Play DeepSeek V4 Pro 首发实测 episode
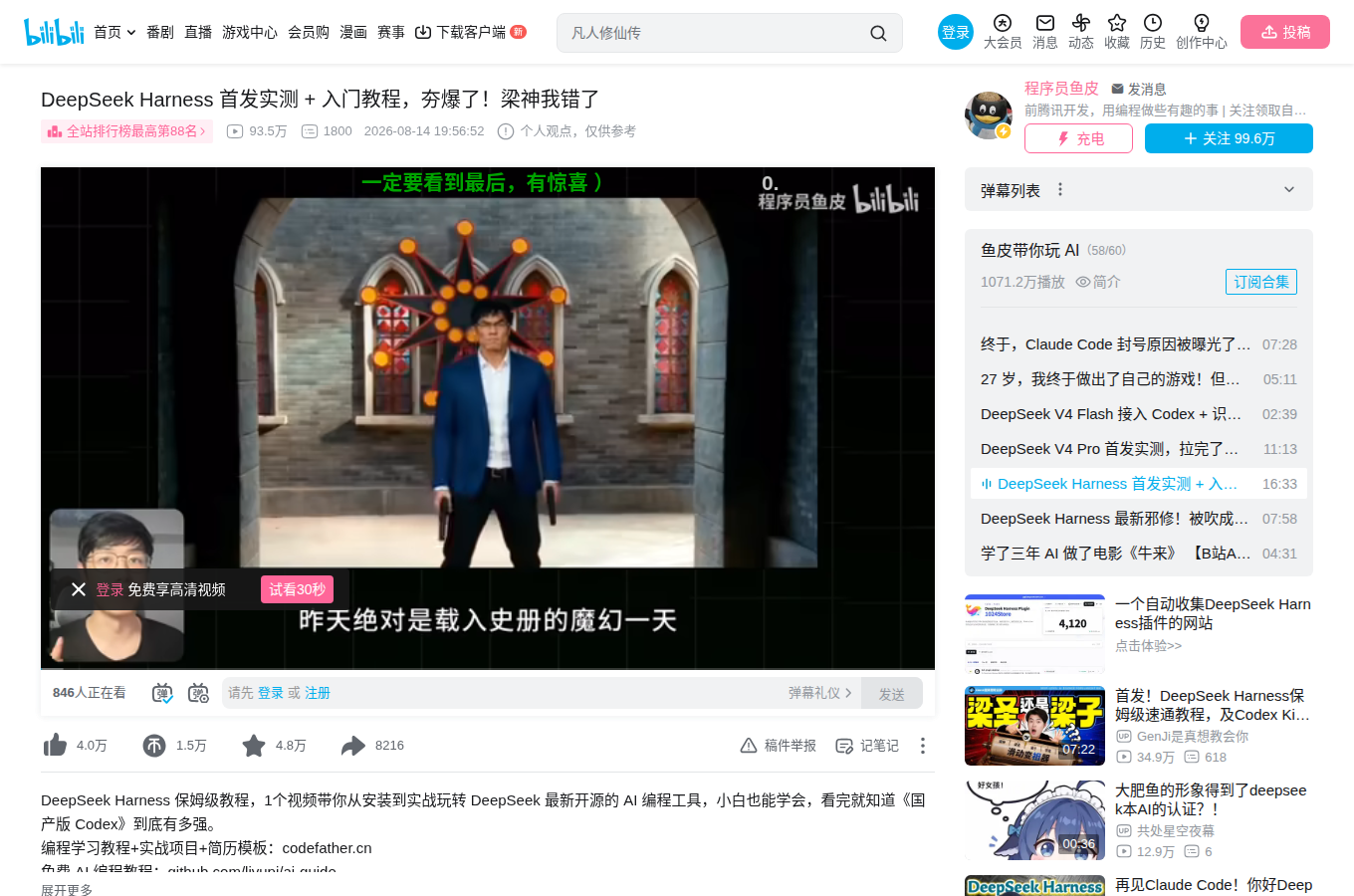 1139,449
